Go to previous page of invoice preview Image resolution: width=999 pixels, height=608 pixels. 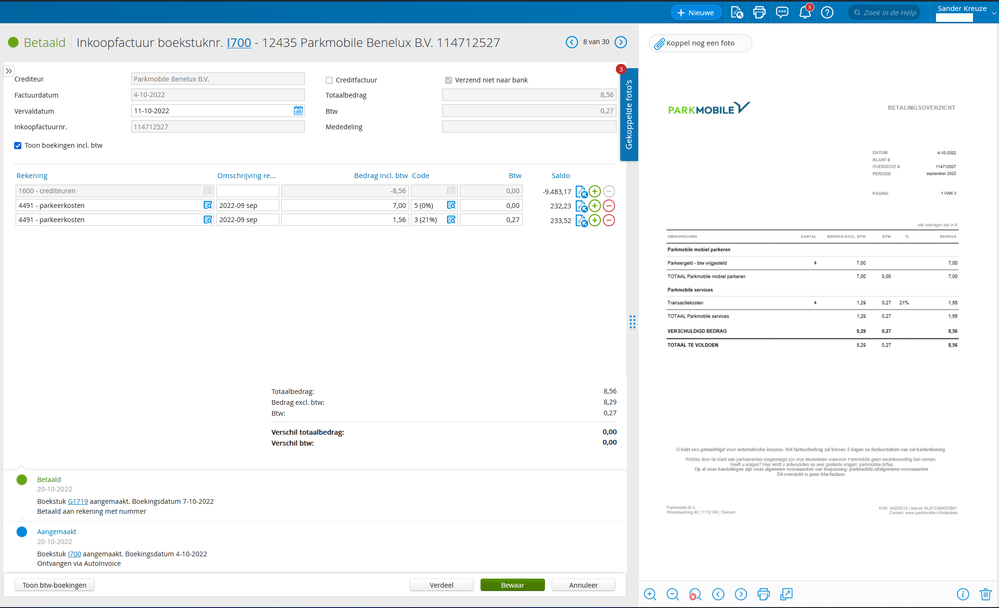coord(718,594)
